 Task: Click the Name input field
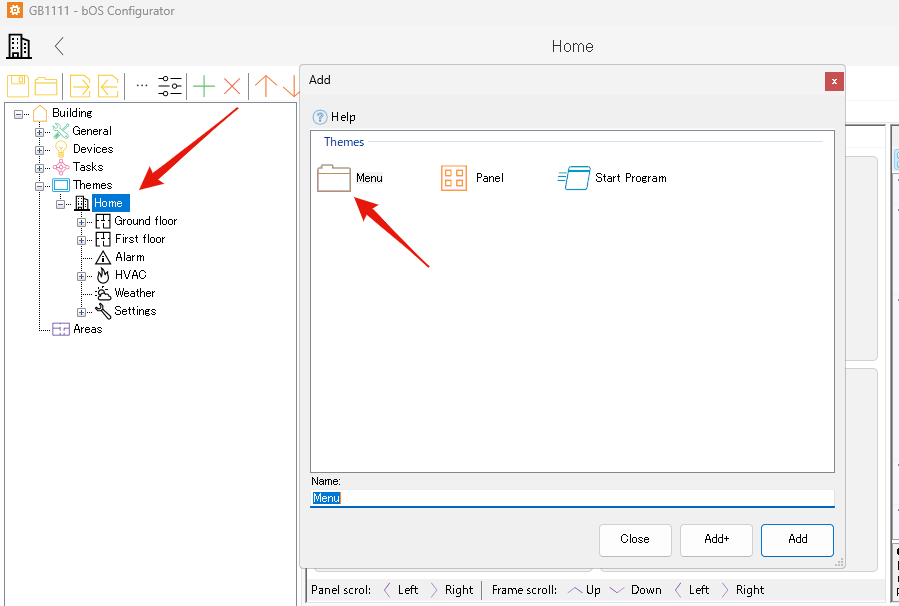click(572, 498)
